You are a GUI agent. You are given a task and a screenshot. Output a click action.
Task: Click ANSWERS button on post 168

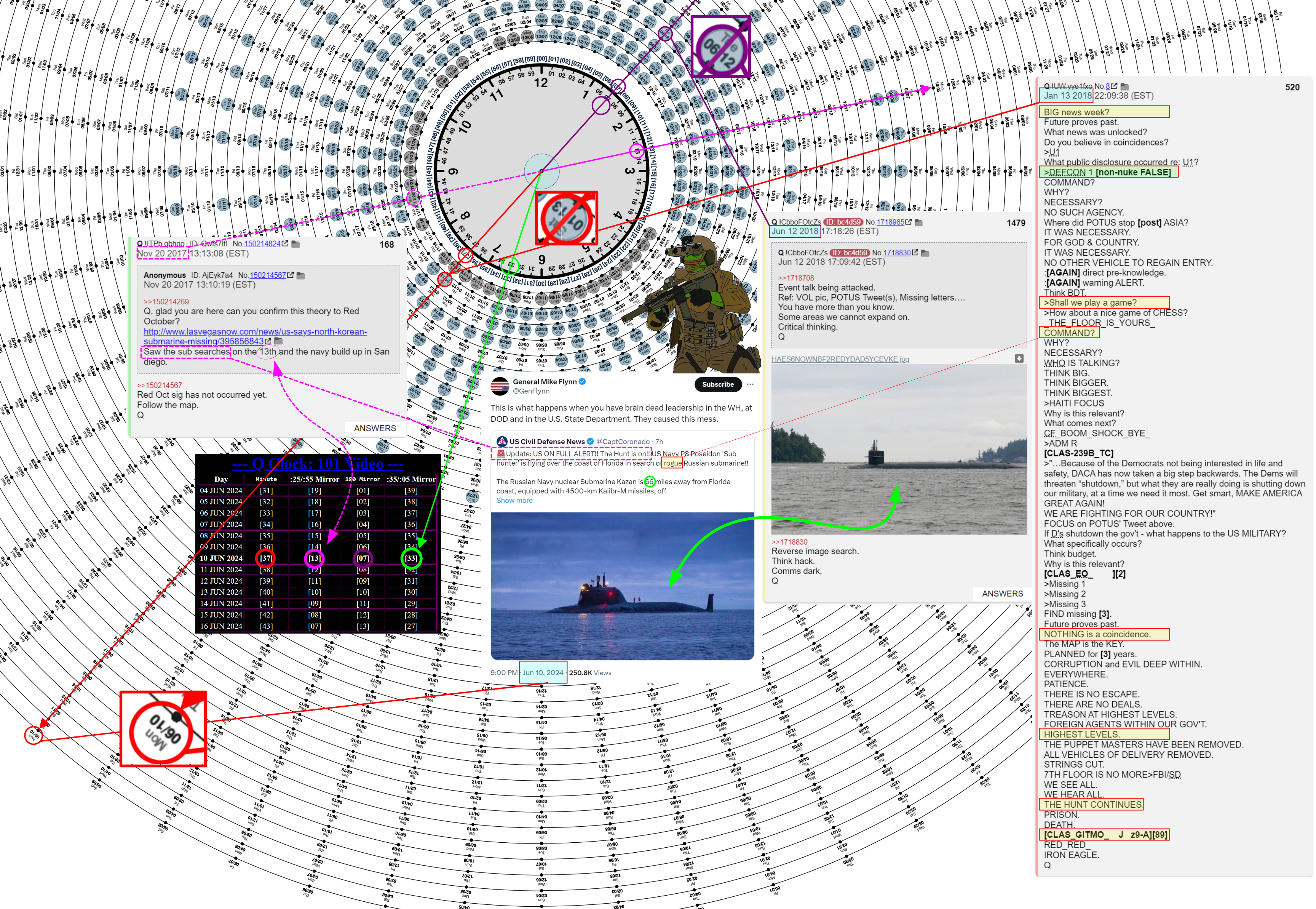tap(375, 428)
